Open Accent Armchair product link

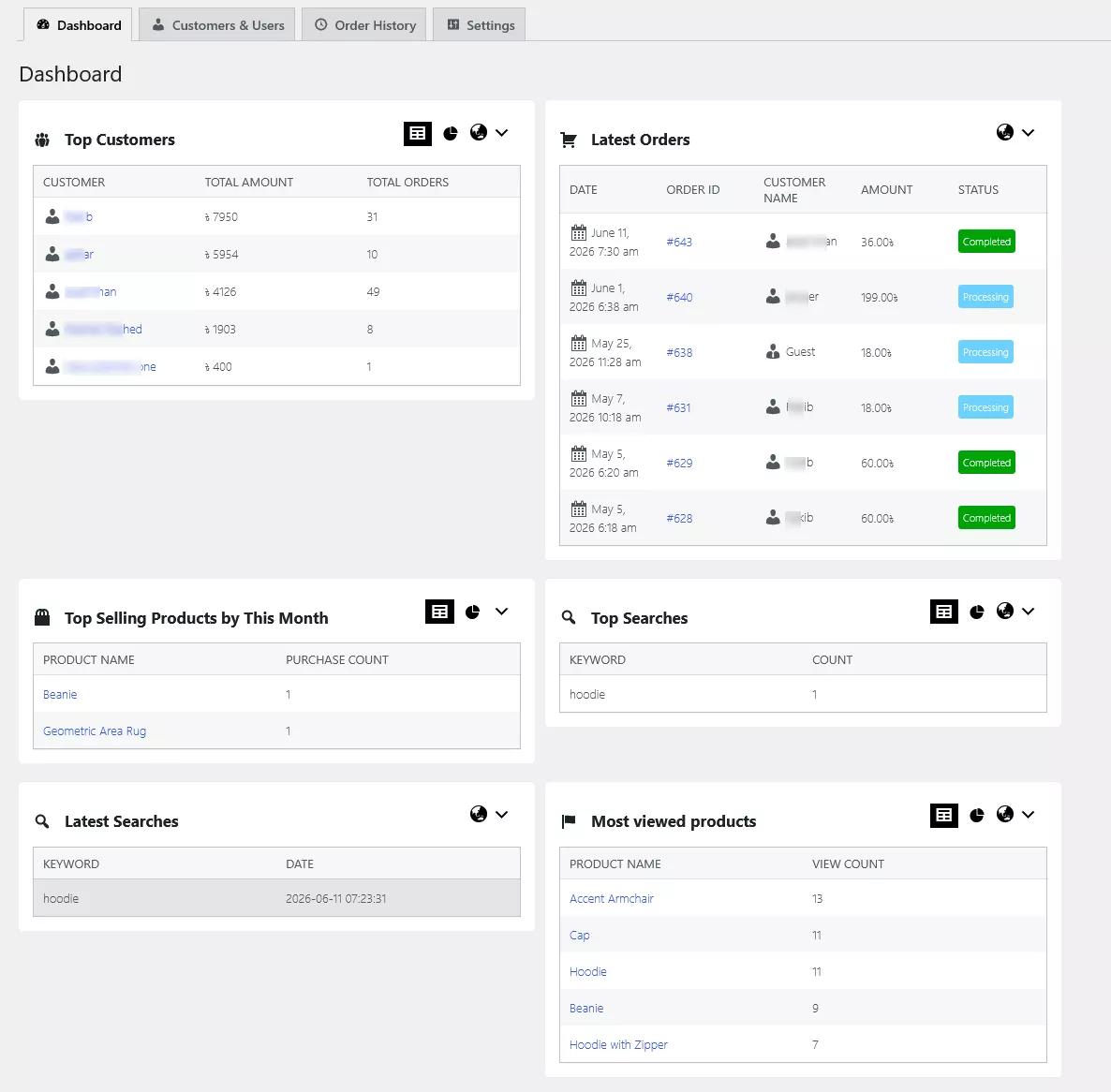pyautogui.click(x=612, y=899)
